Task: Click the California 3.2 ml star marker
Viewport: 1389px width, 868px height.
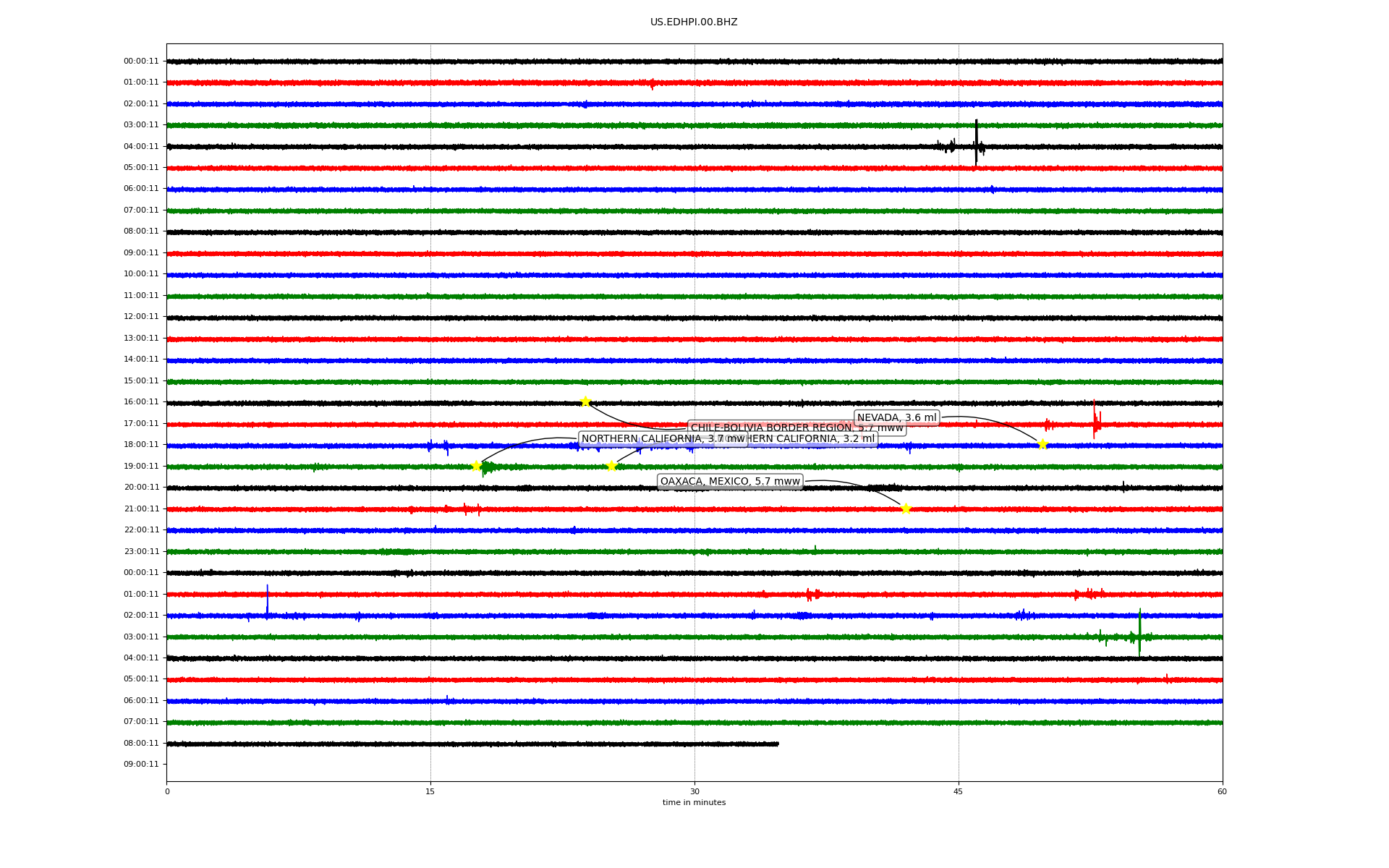Action: (x=611, y=466)
